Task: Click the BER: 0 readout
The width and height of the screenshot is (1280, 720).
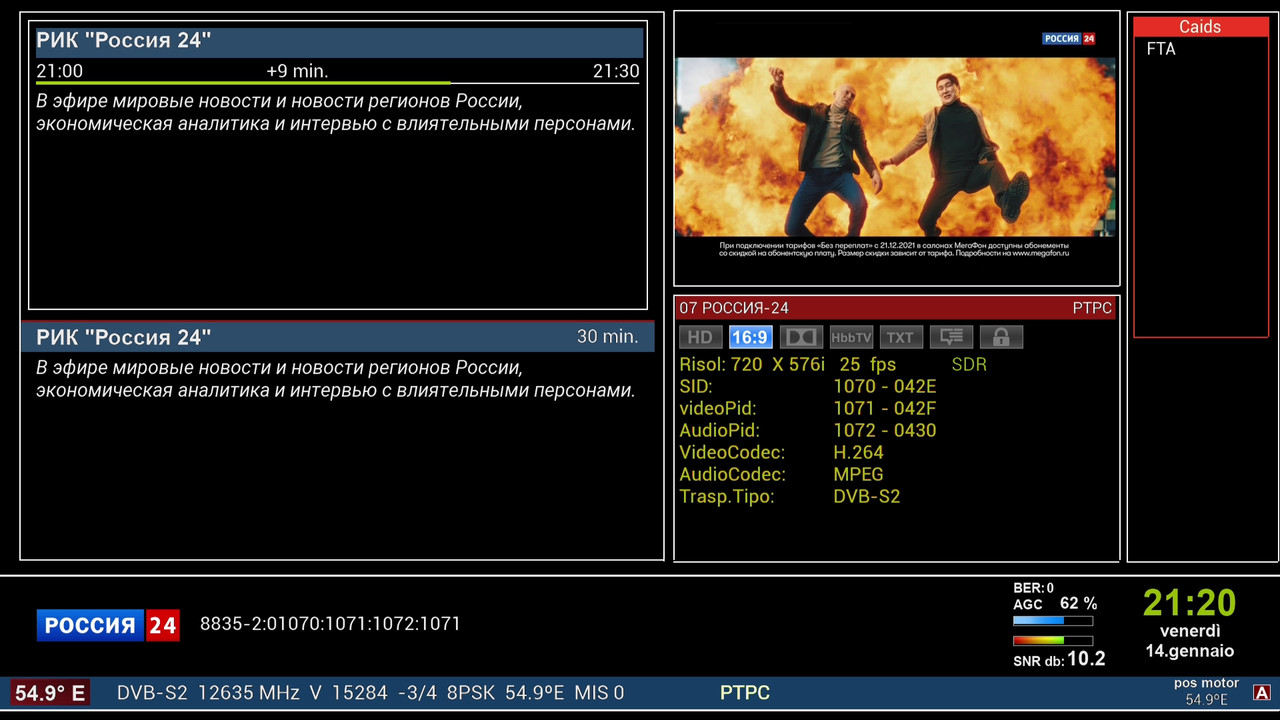Action: 1034,588
